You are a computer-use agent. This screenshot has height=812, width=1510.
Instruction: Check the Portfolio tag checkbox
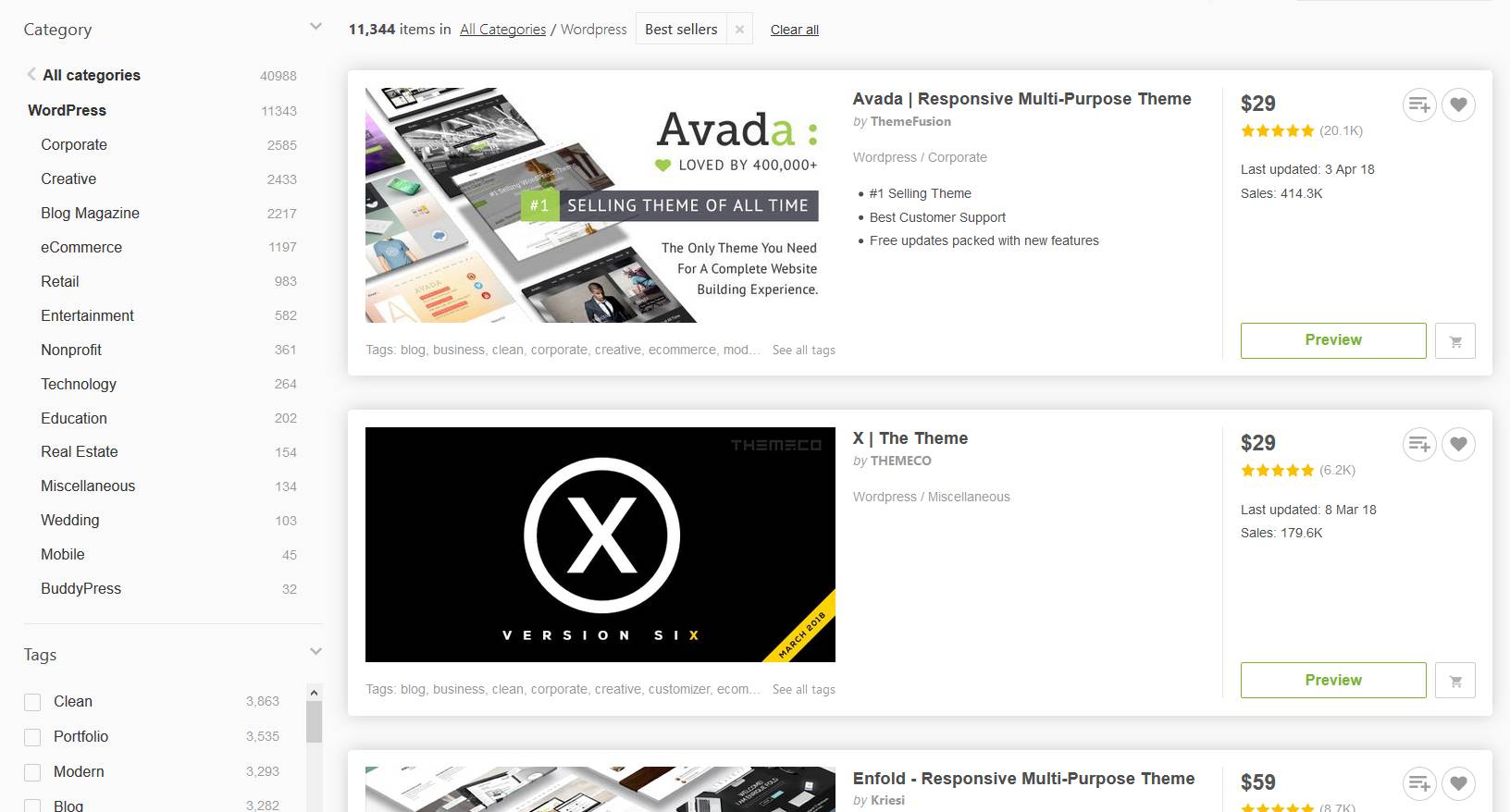pos(32,737)
